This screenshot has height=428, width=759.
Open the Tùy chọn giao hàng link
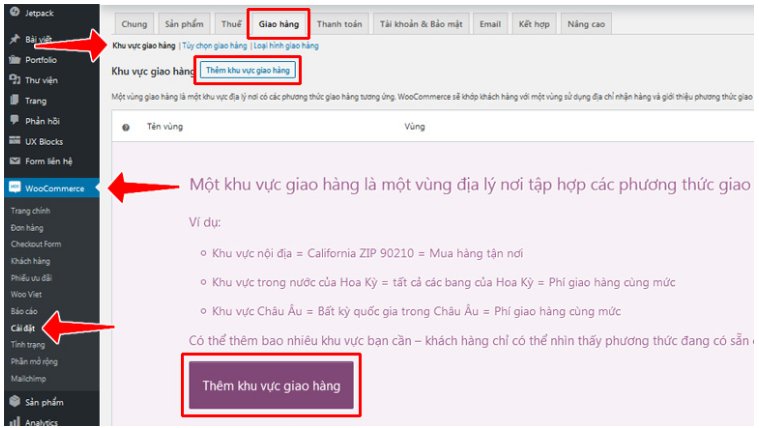tap(213, 46)
